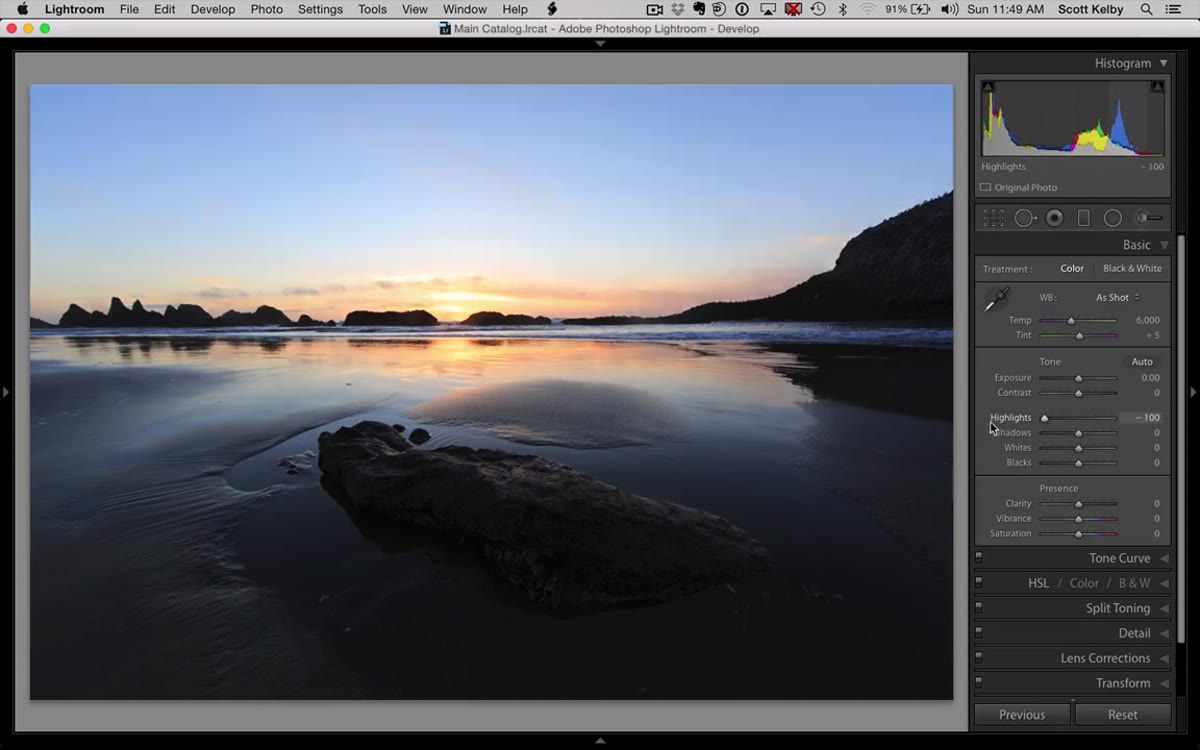Click the Previous button
1200x750 pixels.
(x=1022, y=714)
